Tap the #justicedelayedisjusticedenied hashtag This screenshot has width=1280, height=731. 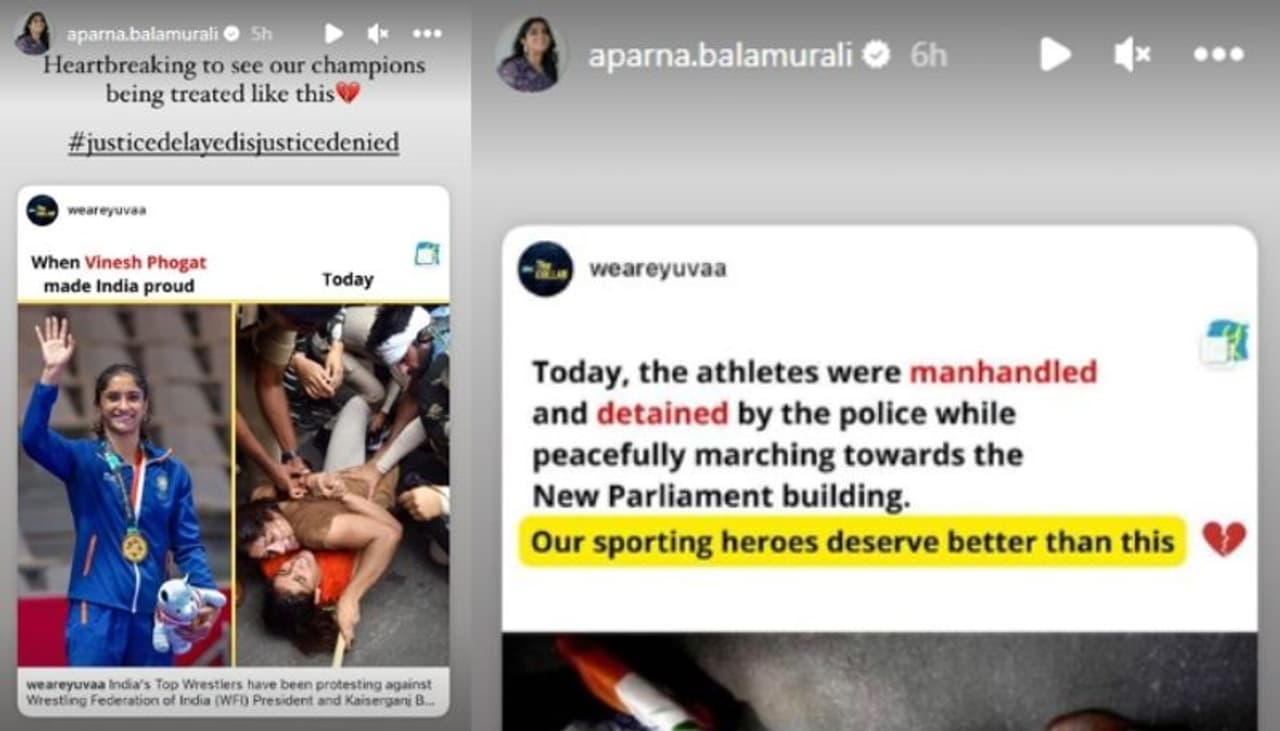233,143
